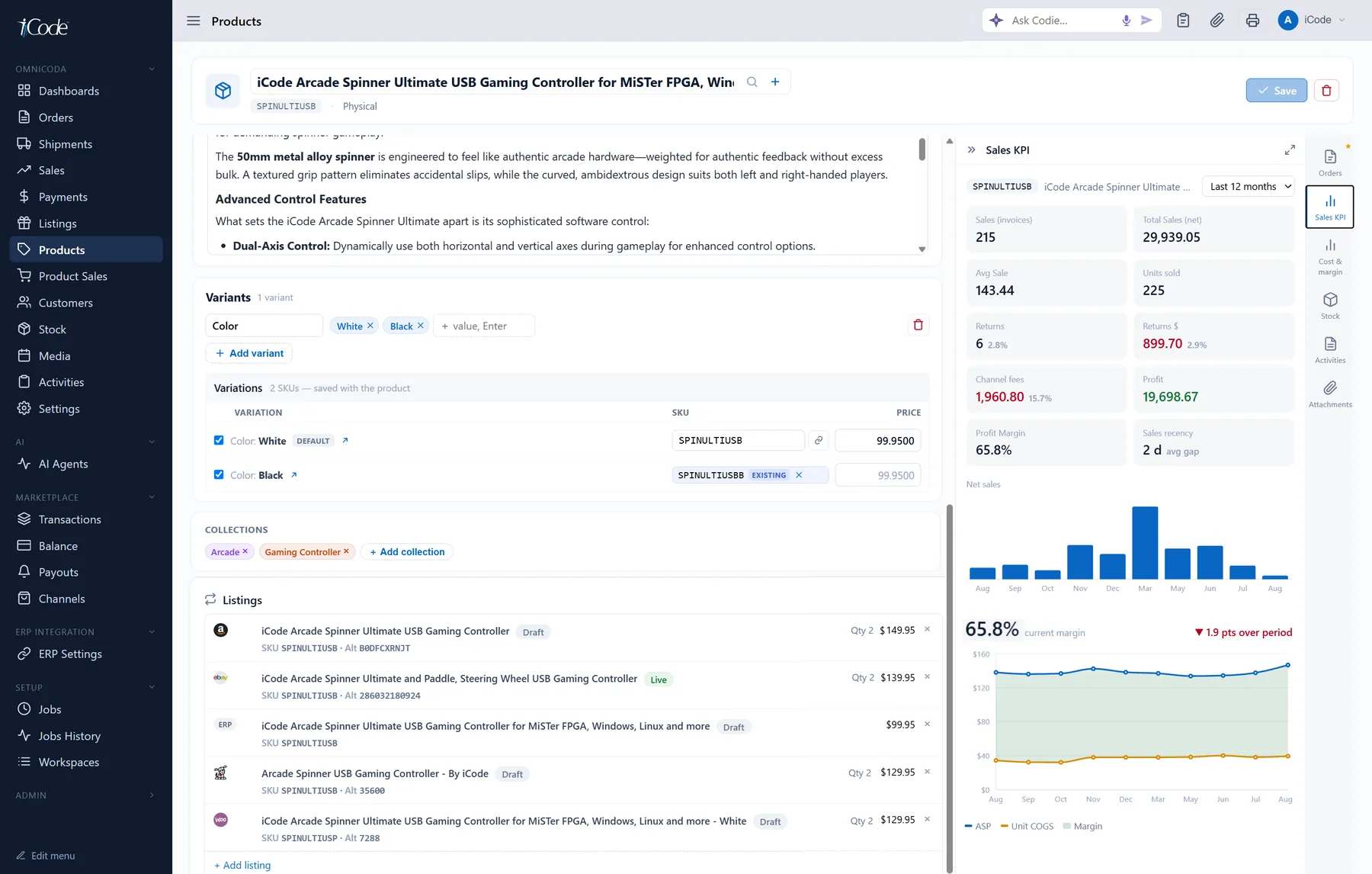The height and width of the screenshot is (874, 1372).
Task: Delete product using red trash icon
Action: pos(1326,90)
